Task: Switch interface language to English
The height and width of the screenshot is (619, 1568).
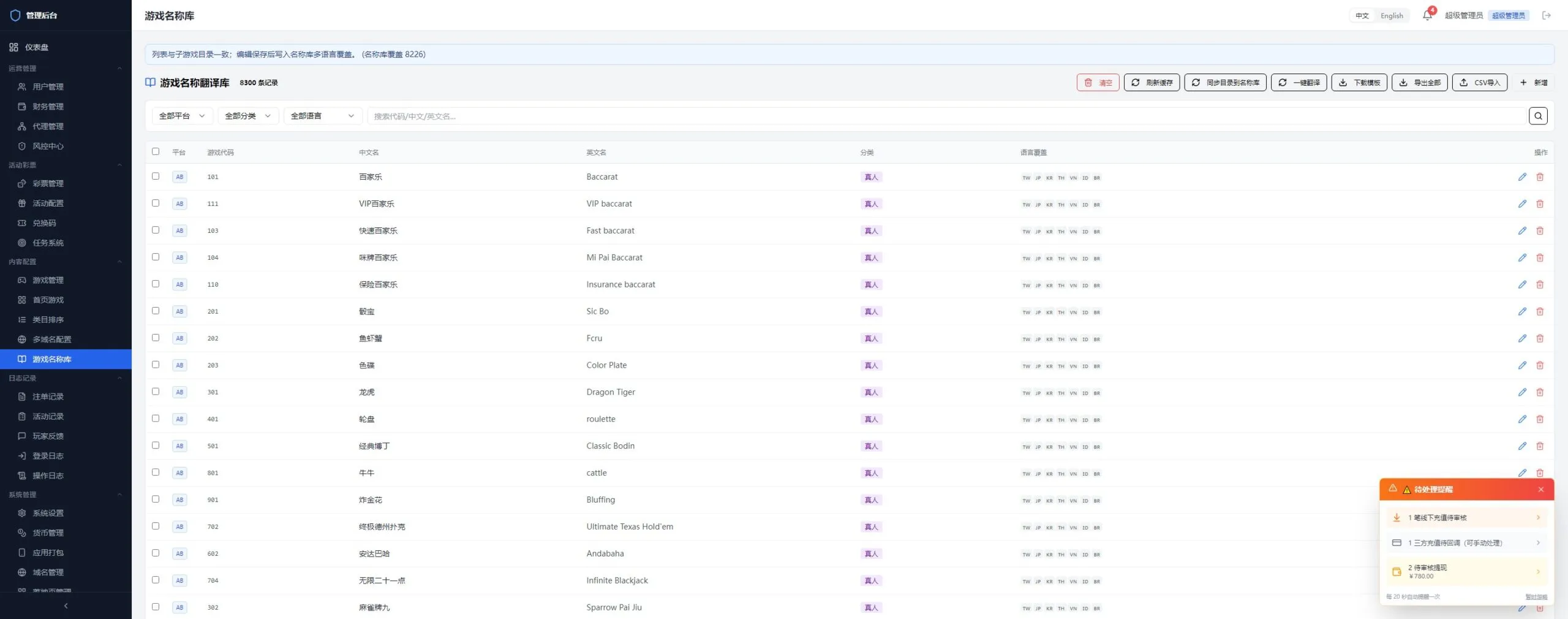Action: (1392, 16)
